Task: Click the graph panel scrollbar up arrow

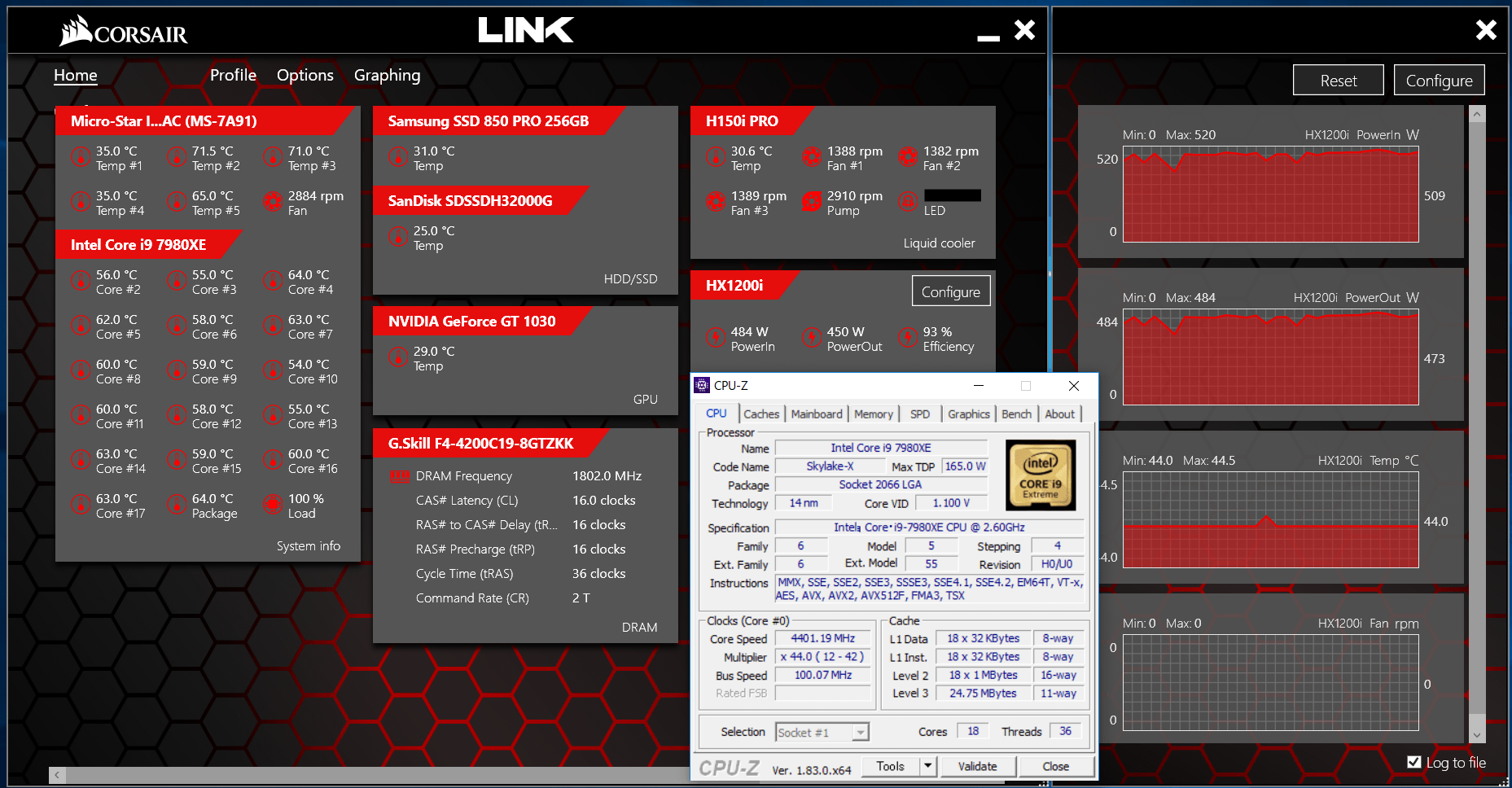Action: tap(1477, 115)
